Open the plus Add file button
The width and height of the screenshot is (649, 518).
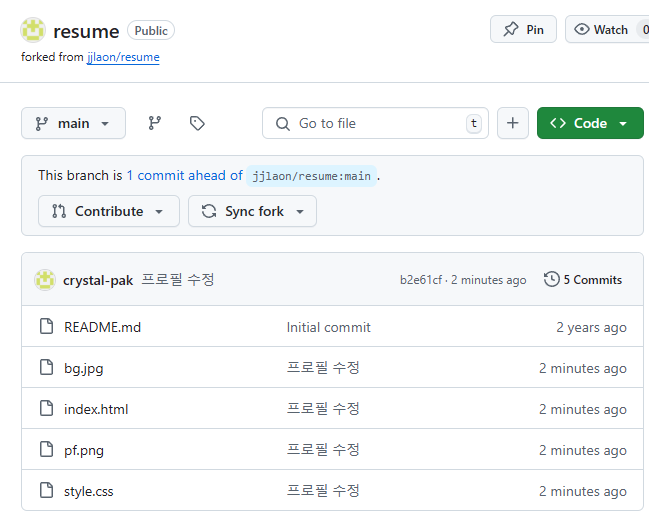tap(513, 123)
